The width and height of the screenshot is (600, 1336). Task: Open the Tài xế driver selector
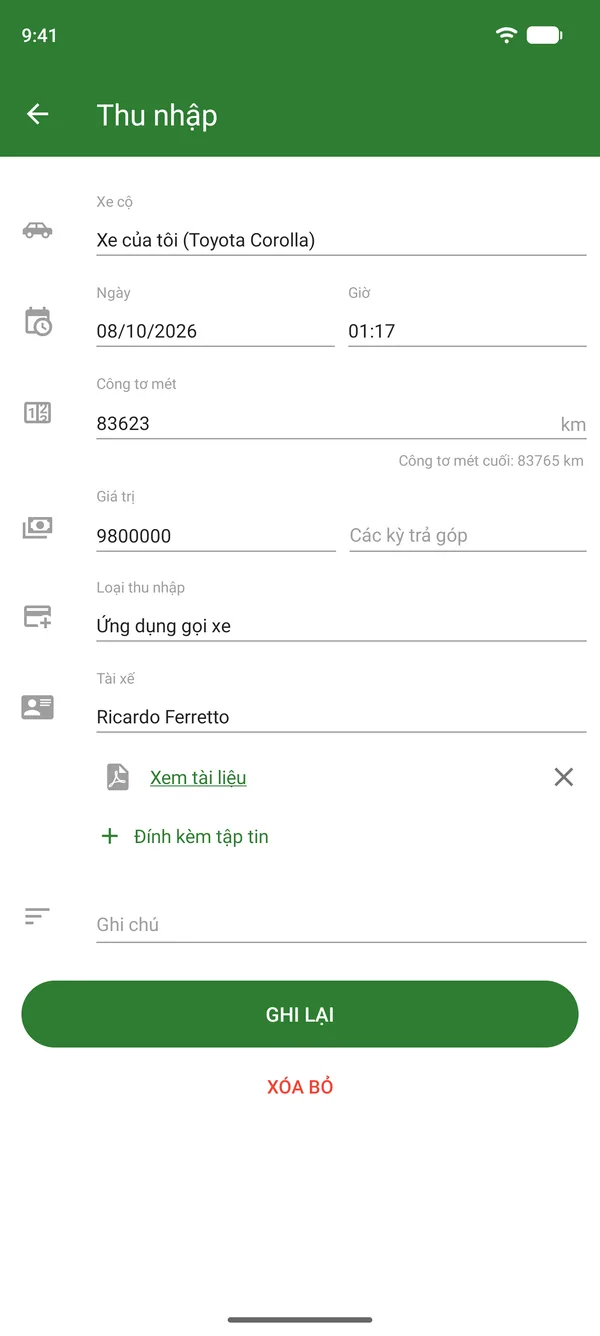click(x=341, y=717)
